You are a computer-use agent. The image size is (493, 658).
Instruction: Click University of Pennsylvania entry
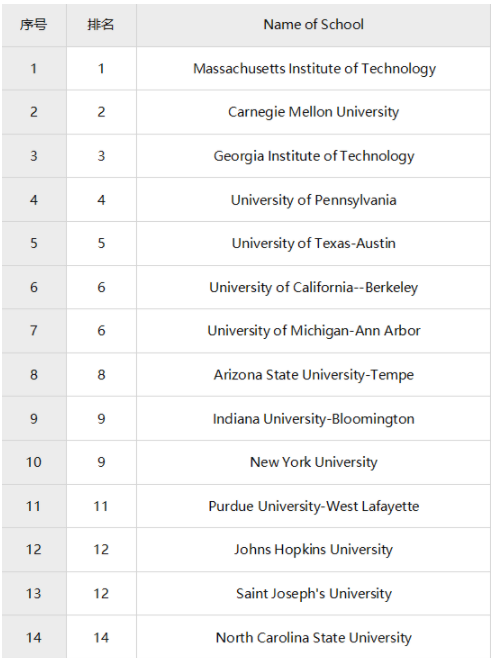tap(313, 200)
